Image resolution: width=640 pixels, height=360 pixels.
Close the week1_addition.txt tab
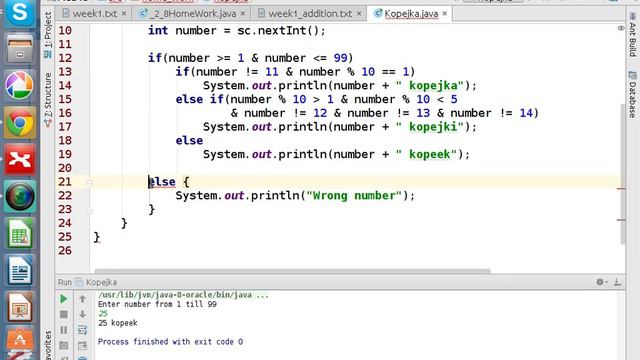point(359,13)
